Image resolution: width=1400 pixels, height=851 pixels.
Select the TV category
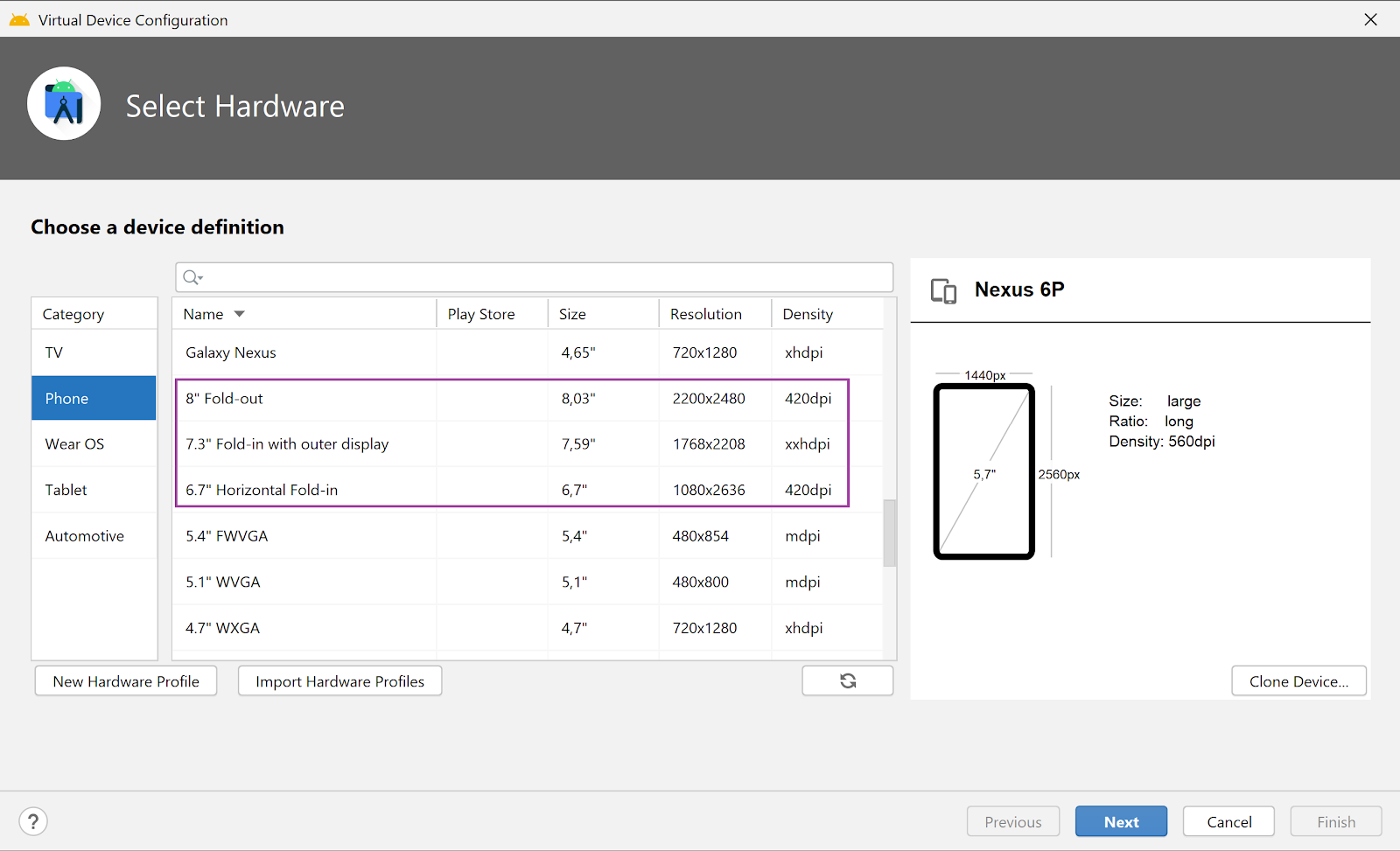click(x=94, y=352)
